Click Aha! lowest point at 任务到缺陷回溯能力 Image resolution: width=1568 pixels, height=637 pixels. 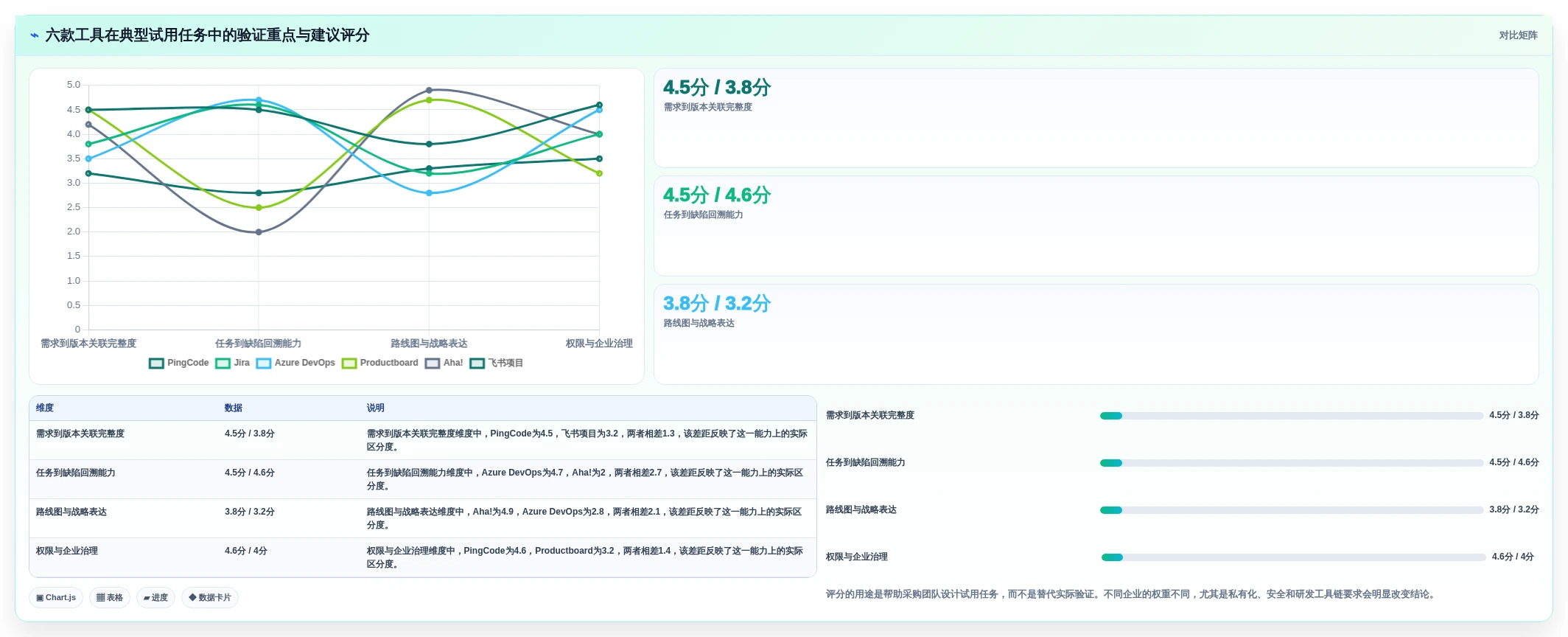(259, 232)
